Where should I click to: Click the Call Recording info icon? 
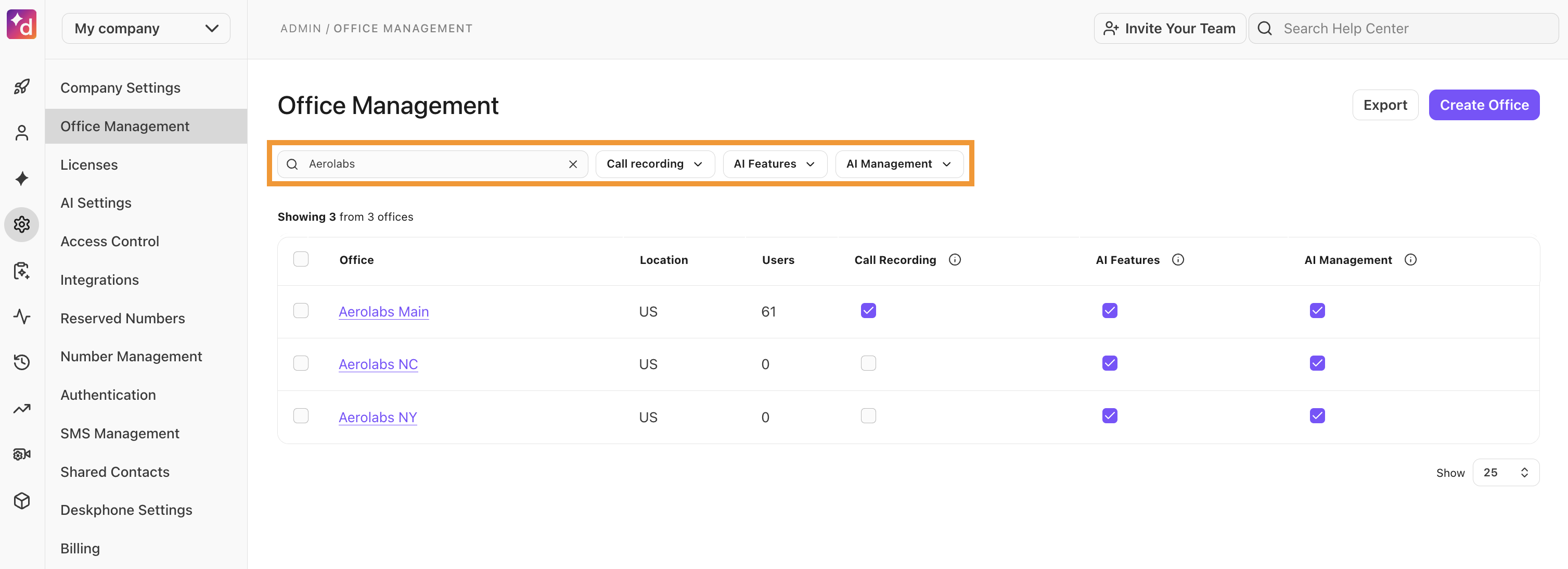coord(955,260)
